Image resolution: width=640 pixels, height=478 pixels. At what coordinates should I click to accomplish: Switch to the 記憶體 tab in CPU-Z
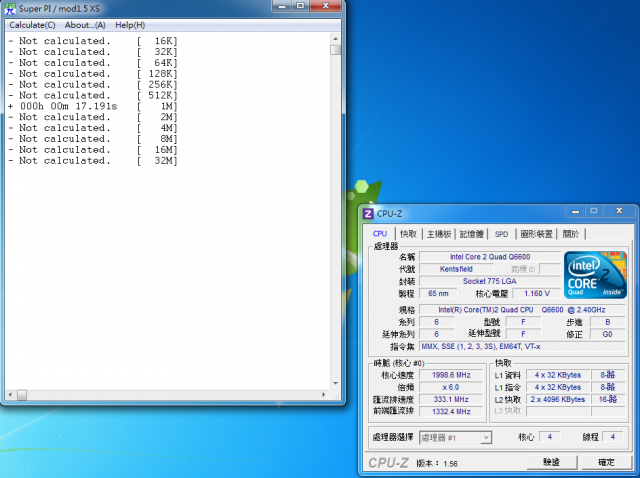[471, 234]
